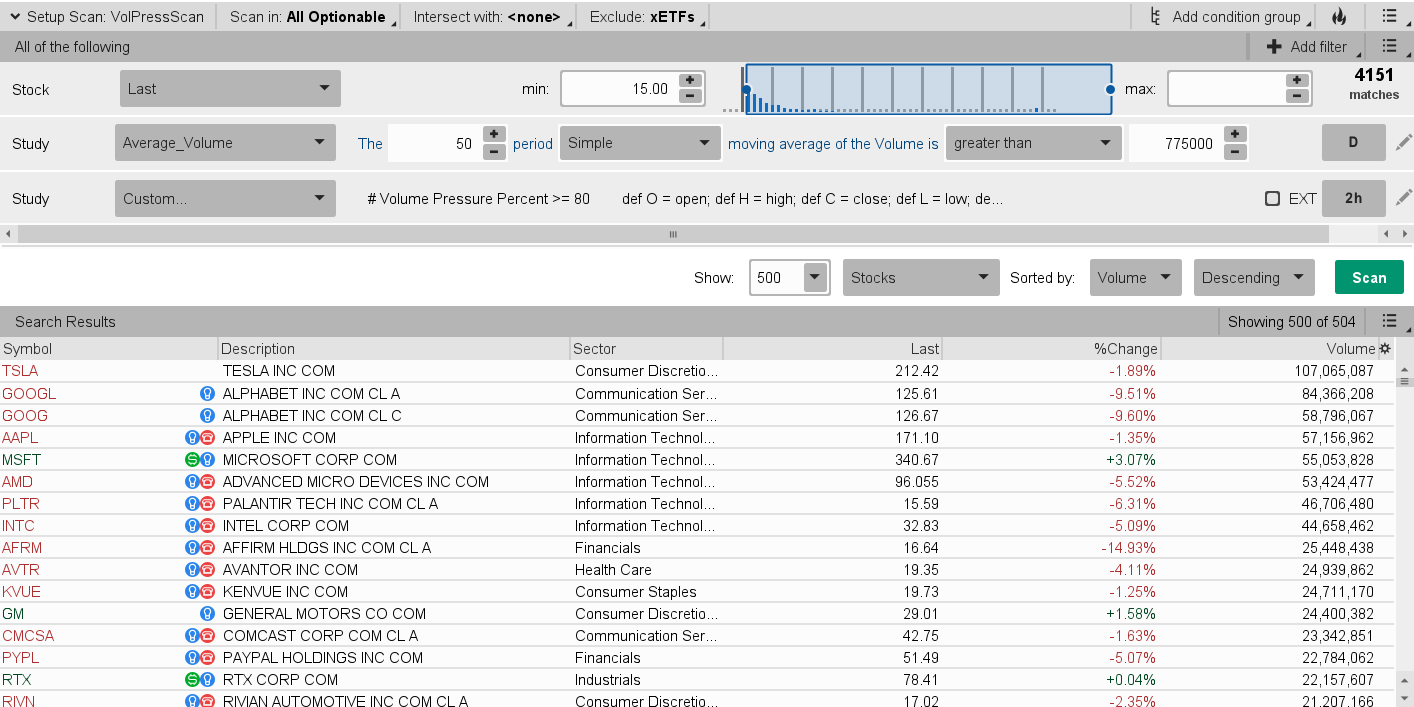Open the Exclude: xETFs dropdown
This screenshot has height=707, width=1414.
point(645,17)
